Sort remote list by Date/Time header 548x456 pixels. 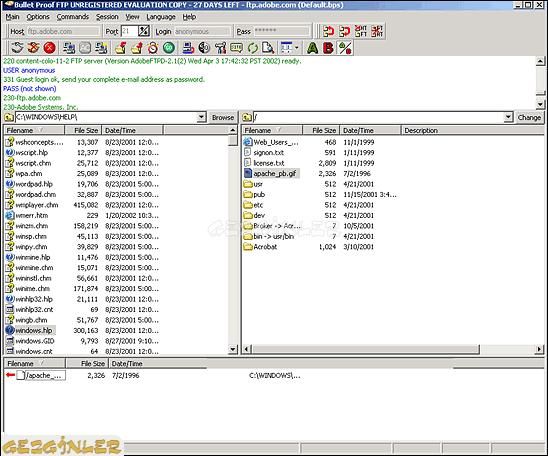[x=370, y=130]
